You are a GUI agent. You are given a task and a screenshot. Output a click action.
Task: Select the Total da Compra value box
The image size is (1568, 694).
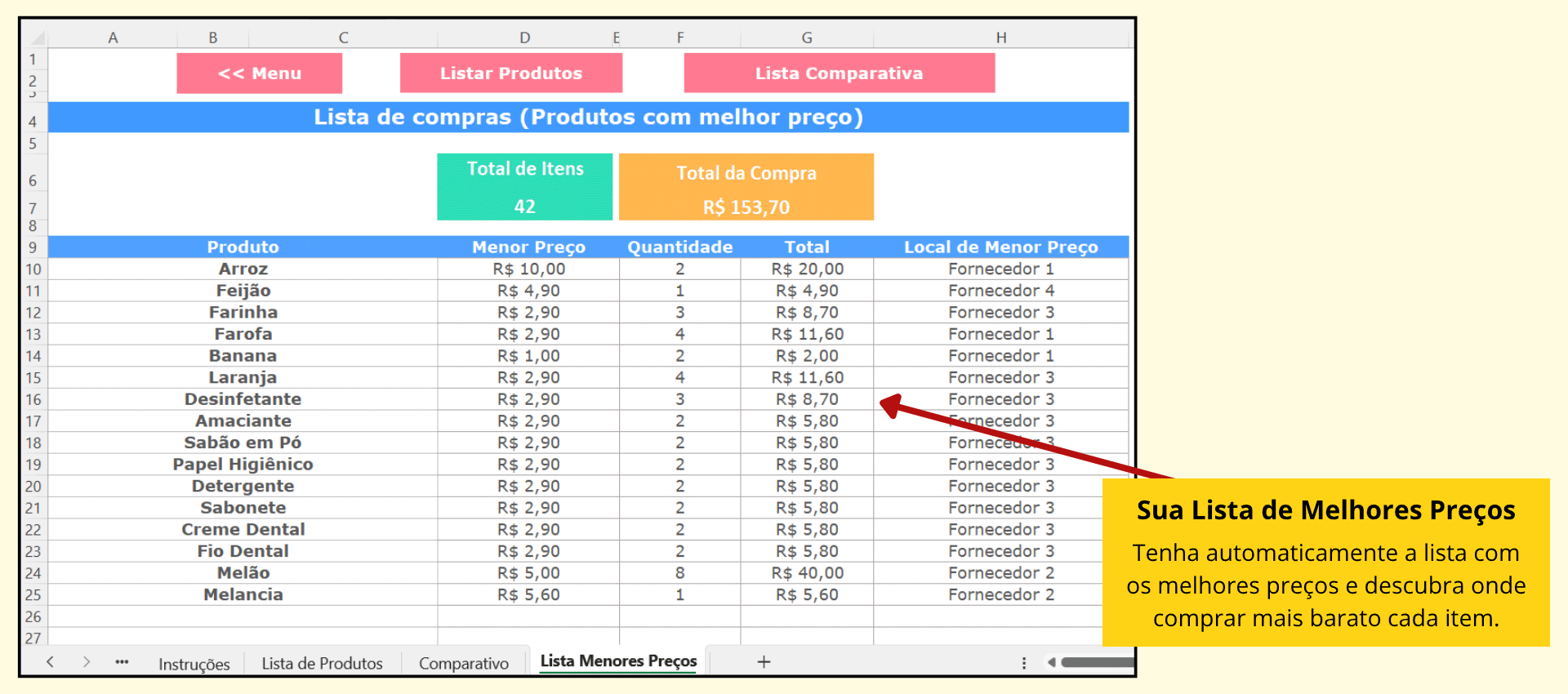(746, 207)
